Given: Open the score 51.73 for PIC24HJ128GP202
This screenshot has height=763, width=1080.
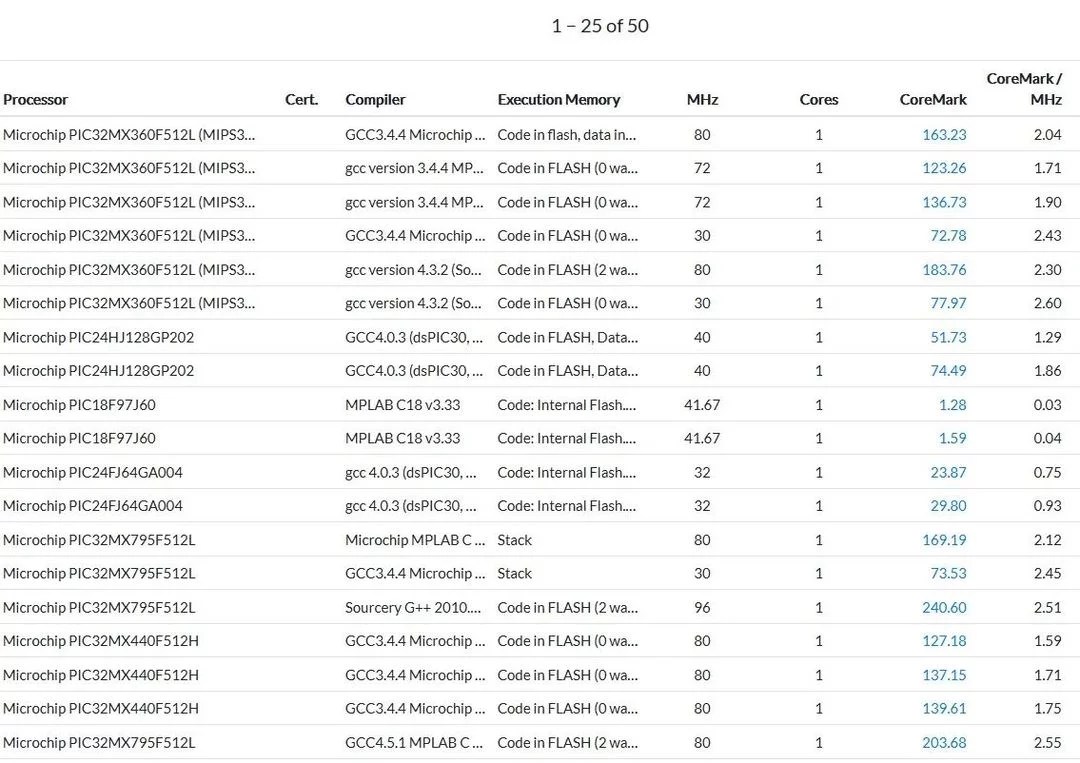Looking at the screenshot, I should click(947, 337).
